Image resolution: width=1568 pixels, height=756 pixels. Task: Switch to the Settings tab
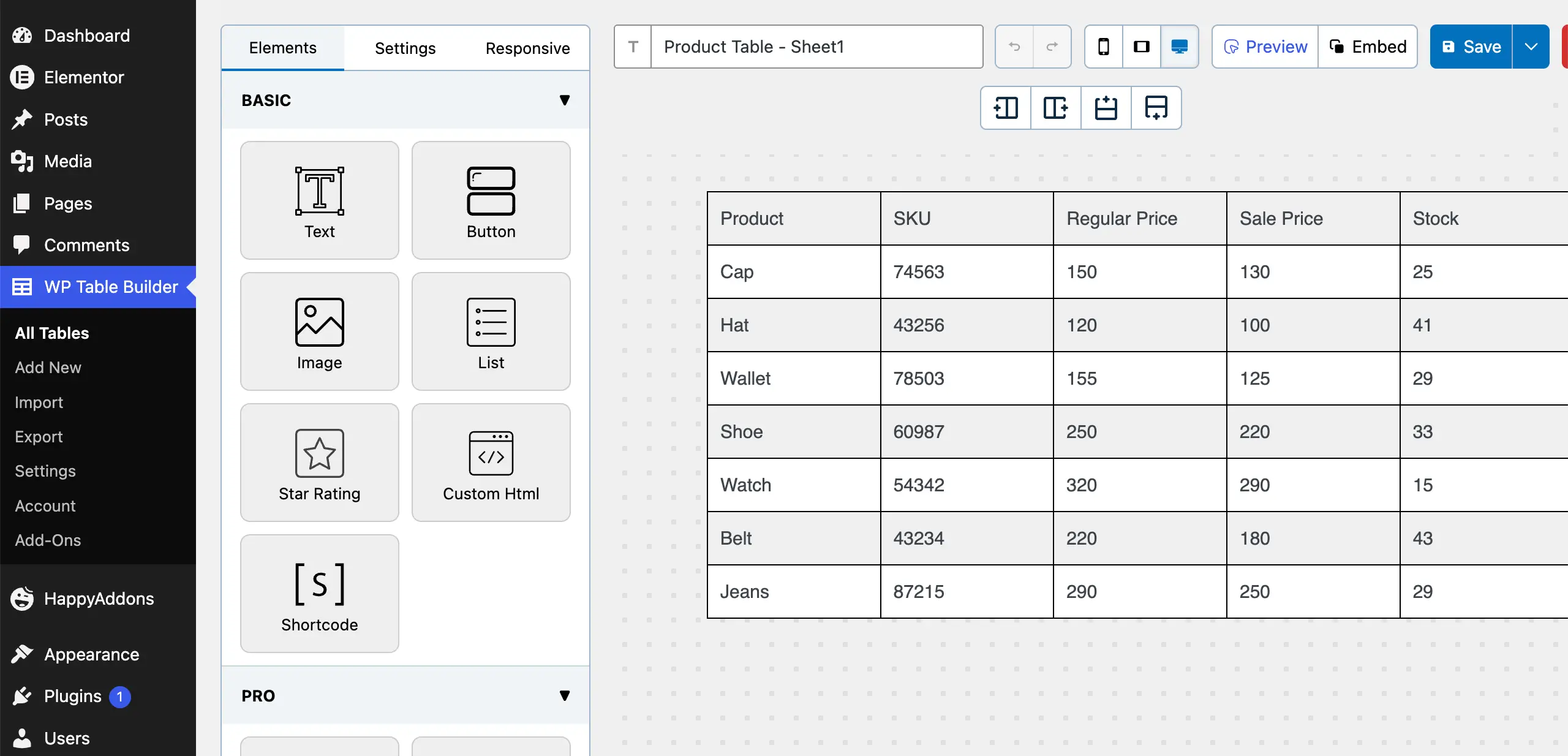point(404,48)
